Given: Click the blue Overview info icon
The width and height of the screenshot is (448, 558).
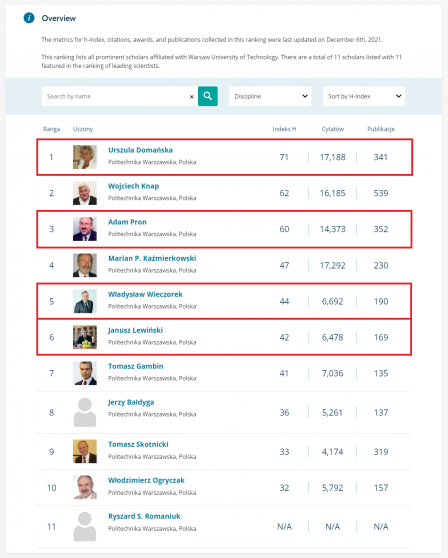Looking at the screenshot, I should (29, 18).
